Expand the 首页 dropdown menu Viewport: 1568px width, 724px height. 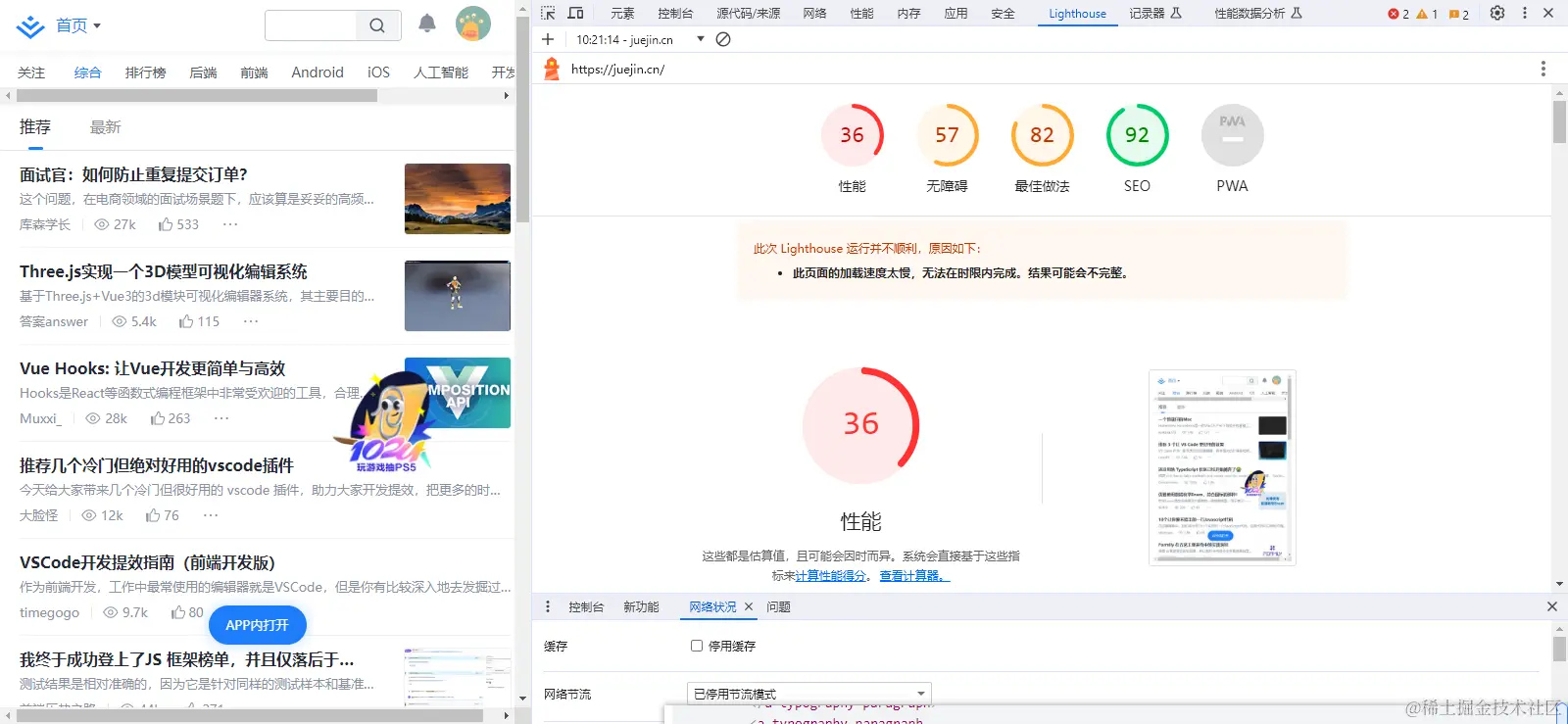point(78,25)
